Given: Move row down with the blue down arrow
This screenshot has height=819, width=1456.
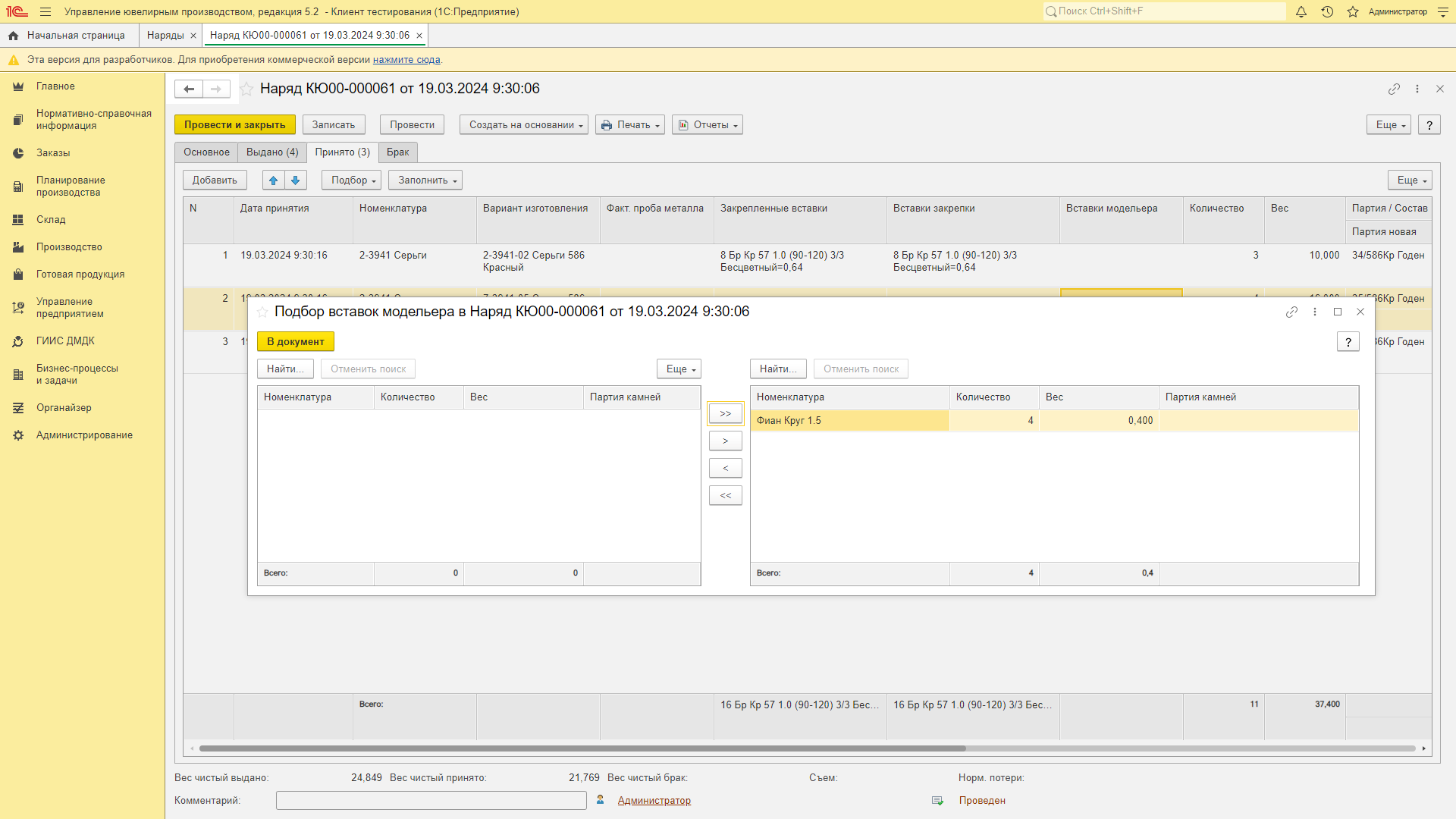Looking at the screenshot, I should (x=296, y=180).
